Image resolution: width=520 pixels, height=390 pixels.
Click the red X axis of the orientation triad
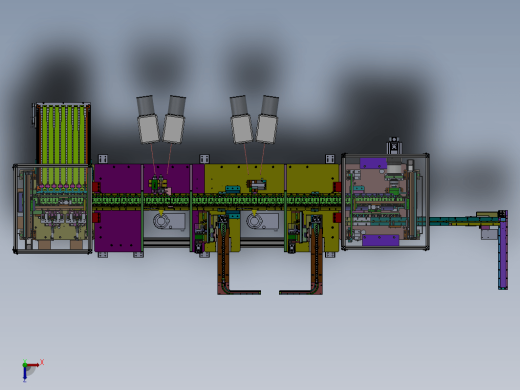click(x=34, y=365)
